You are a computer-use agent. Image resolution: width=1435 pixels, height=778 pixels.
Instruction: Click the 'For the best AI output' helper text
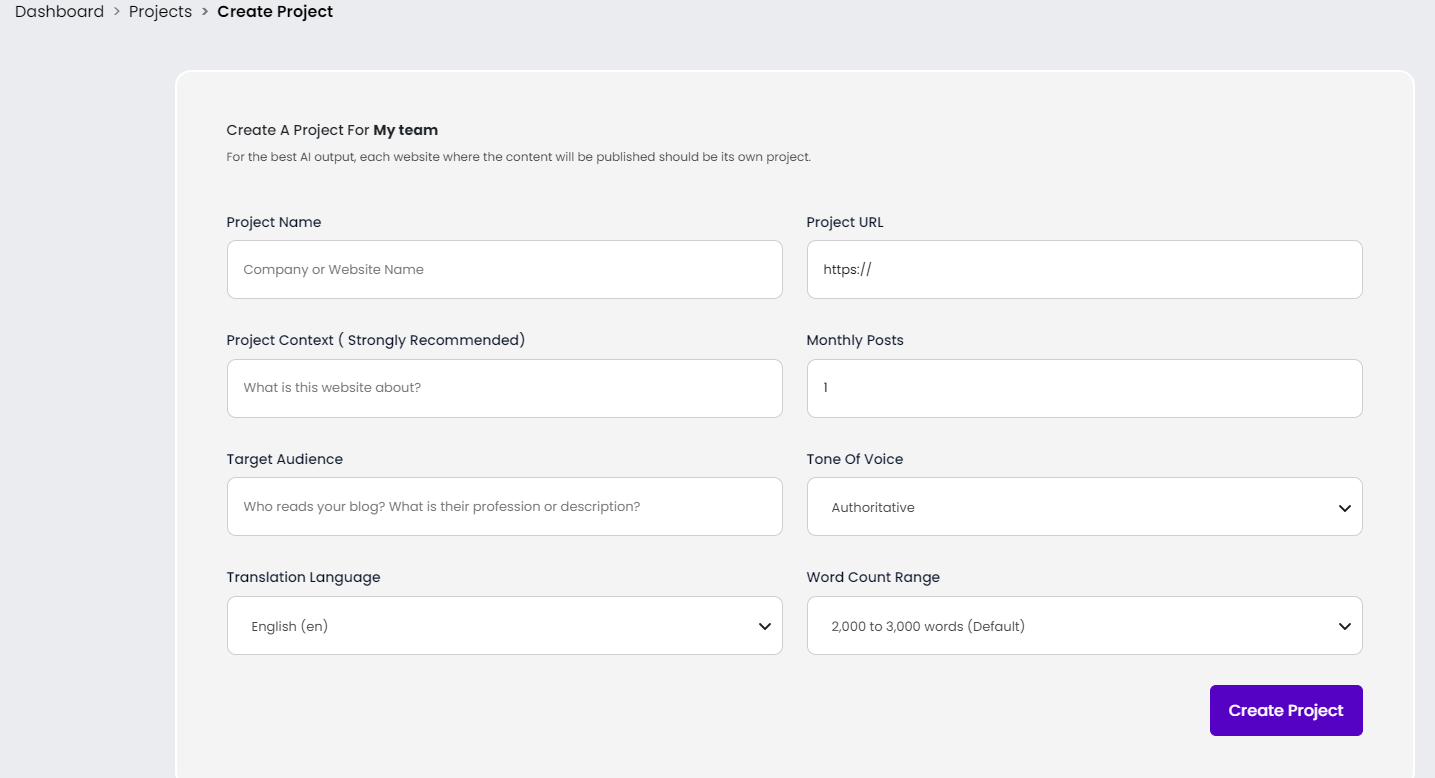(519, 157)
